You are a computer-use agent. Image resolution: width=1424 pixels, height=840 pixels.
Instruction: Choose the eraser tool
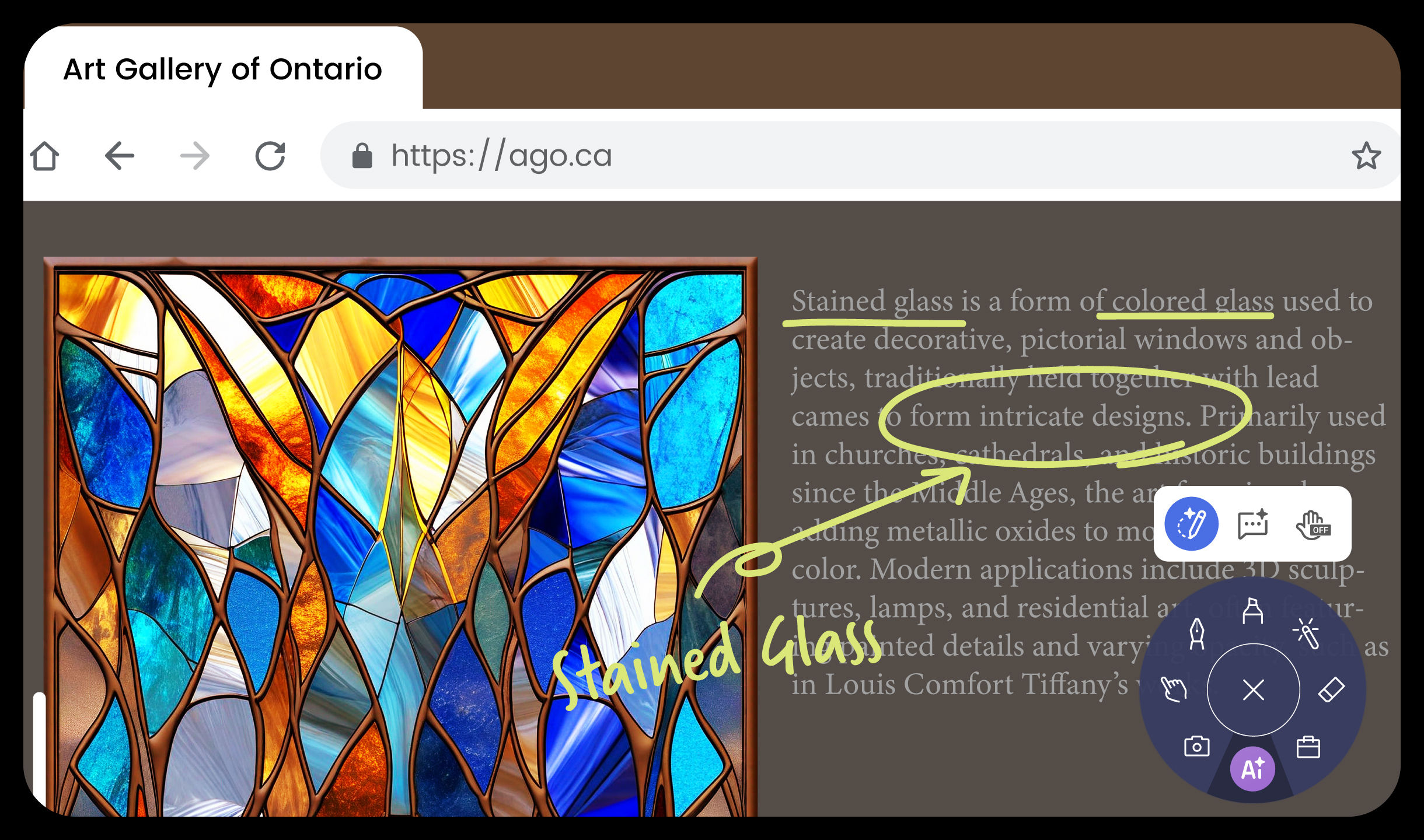pos(1331,690)
